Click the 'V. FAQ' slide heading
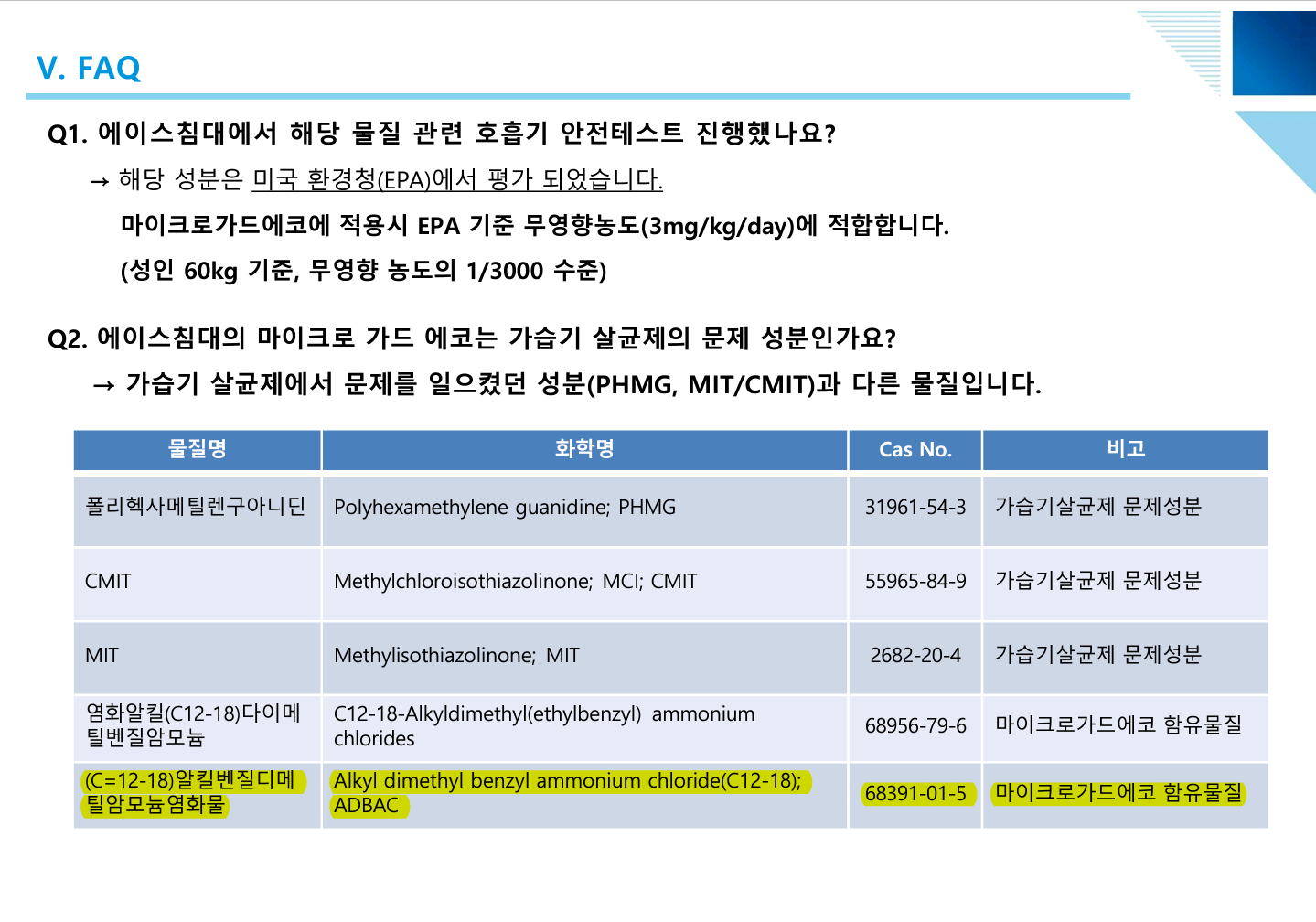Viewport: 1316px width, 922px height. click(89, 68)
